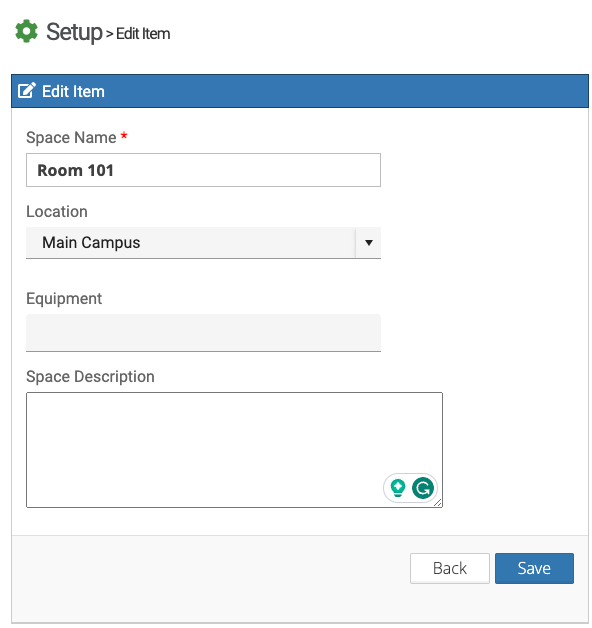Viewport: 592px width, 628px height.
Task: Expand the Location dropdown arrow
Action: [x=368, y=243]
